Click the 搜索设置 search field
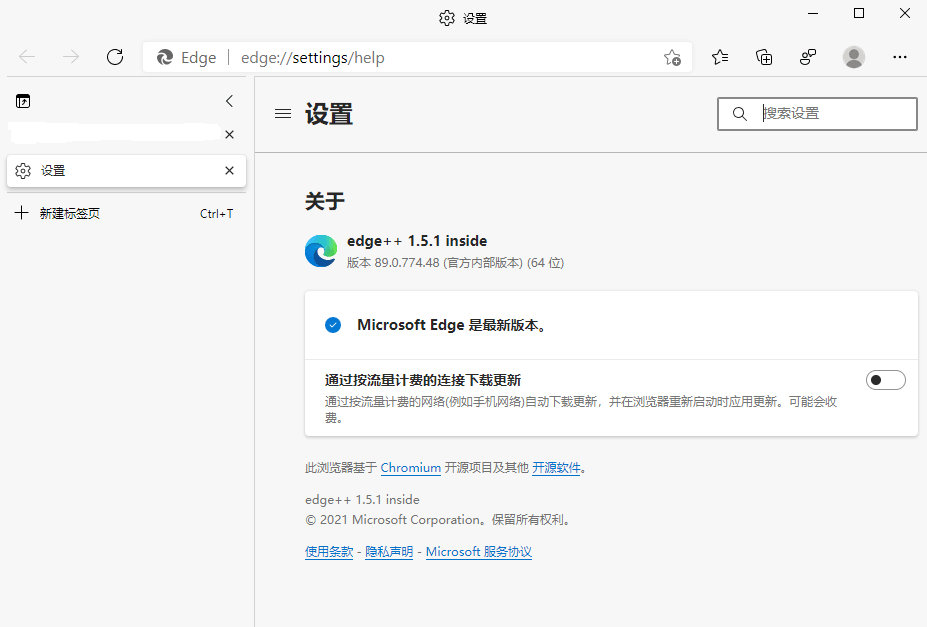The height and width of the screenshot is (627, 927). tap(817, 113)
